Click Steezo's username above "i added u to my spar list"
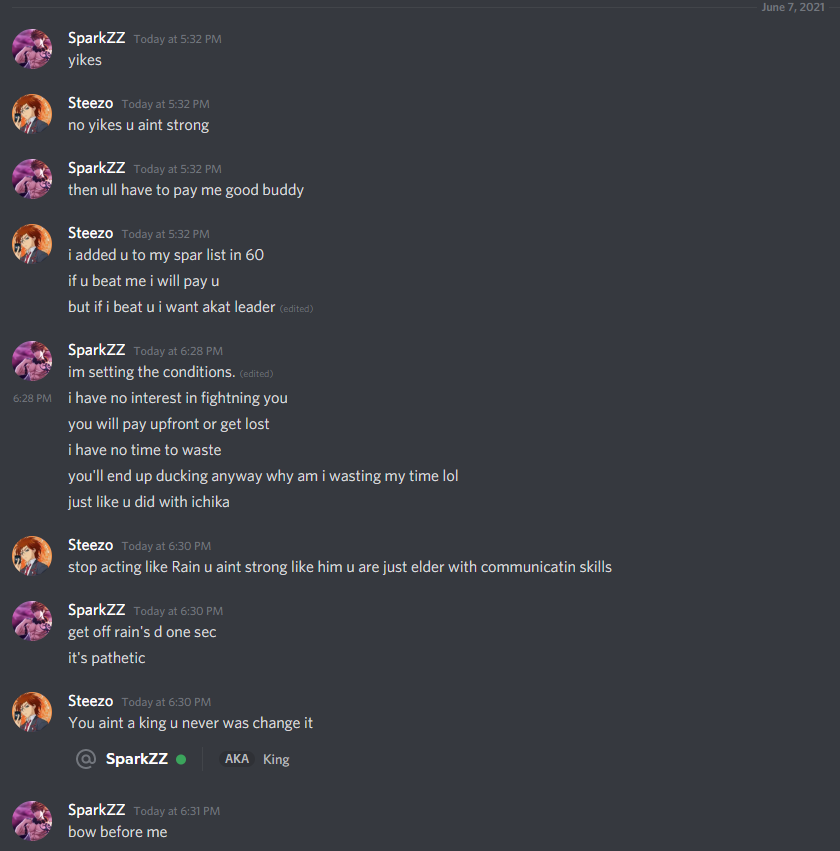Screen dimensions: 840x851 coord(90,233)
